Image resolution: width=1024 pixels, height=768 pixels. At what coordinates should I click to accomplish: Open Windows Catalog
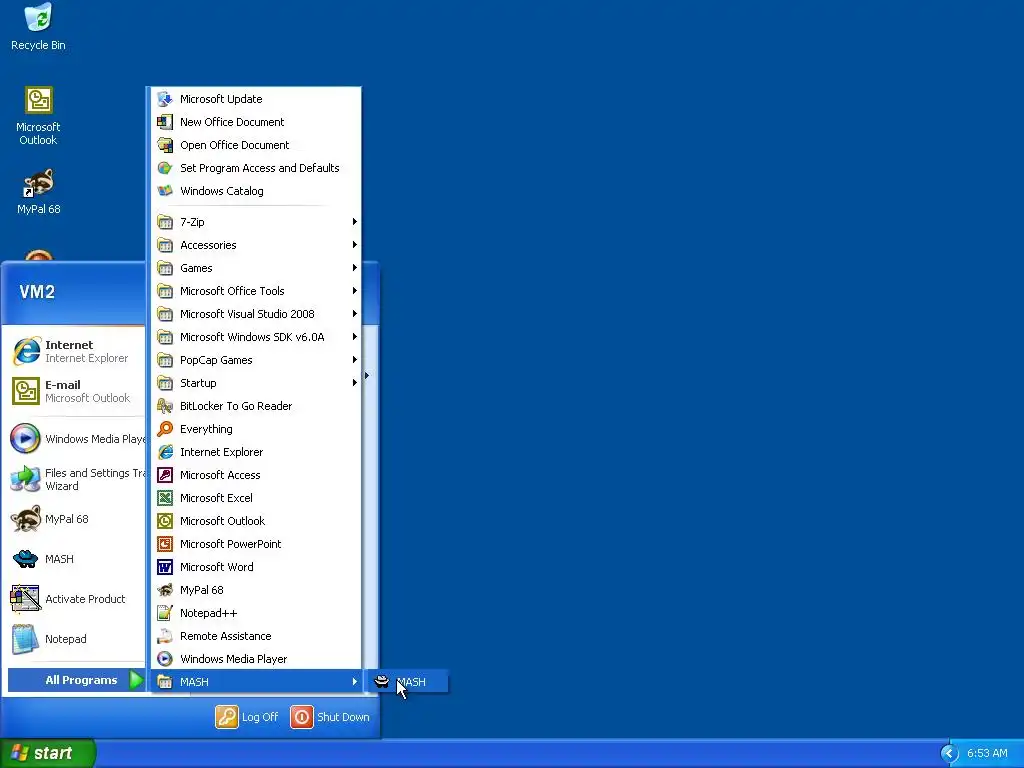(256, 191)
